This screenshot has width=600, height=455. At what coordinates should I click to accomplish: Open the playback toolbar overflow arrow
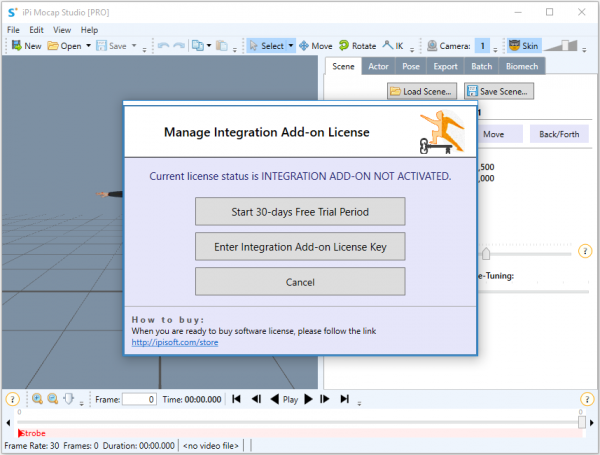[x=359, y=403]
